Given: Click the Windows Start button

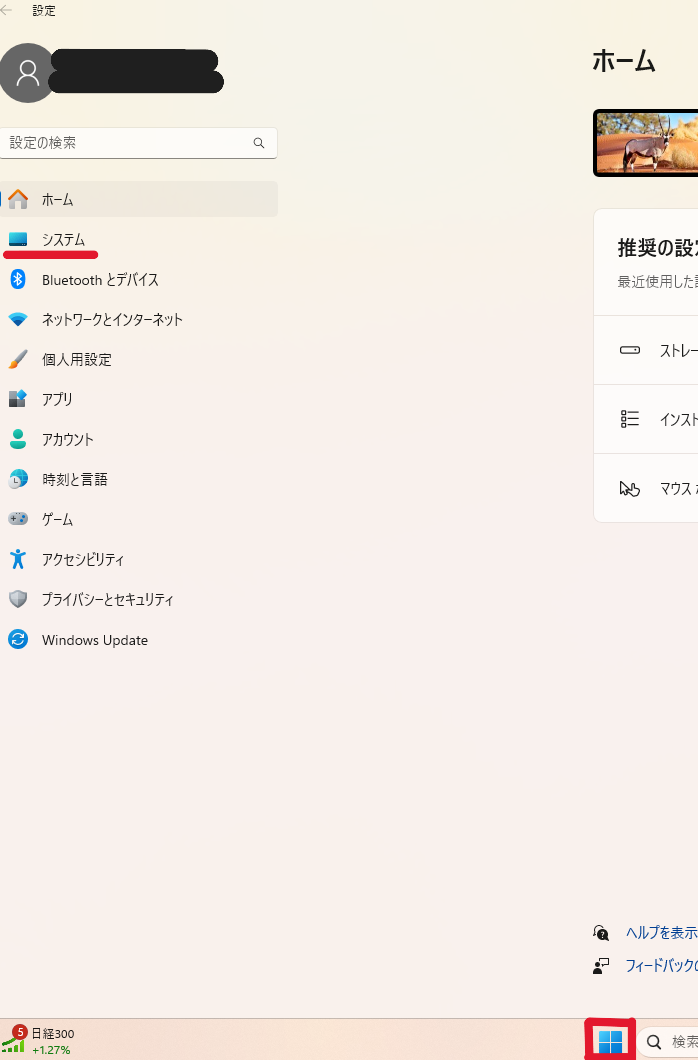Looking at the screenshot, I should pyautogui.click(x=610, y=1042).
